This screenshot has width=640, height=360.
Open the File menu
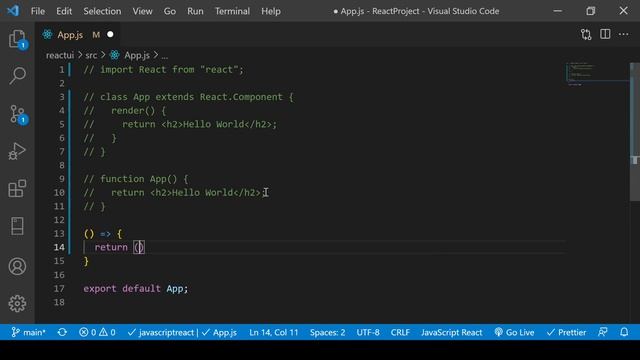point(38,11)
